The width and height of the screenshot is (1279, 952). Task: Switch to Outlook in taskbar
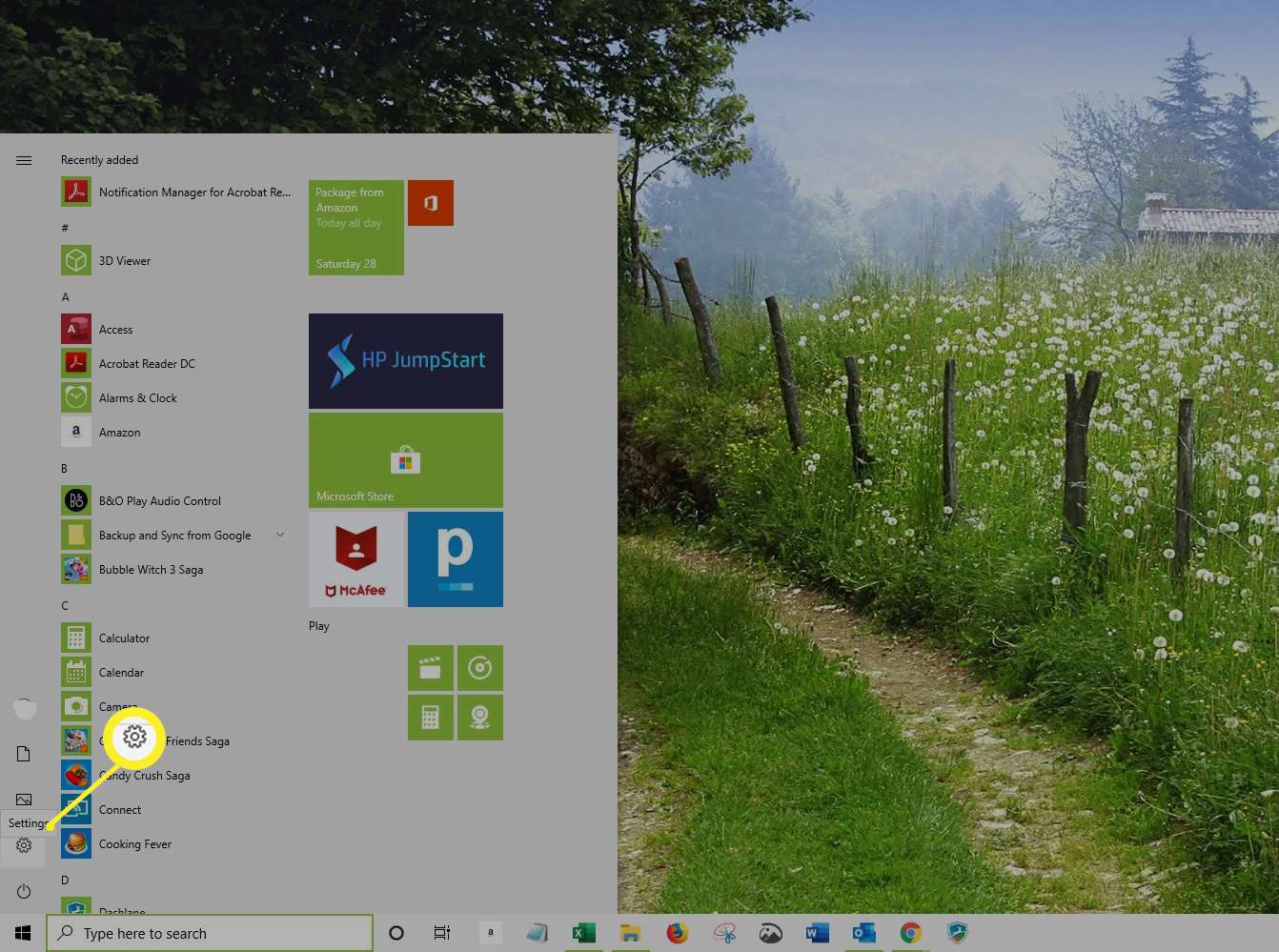[863, 933]
